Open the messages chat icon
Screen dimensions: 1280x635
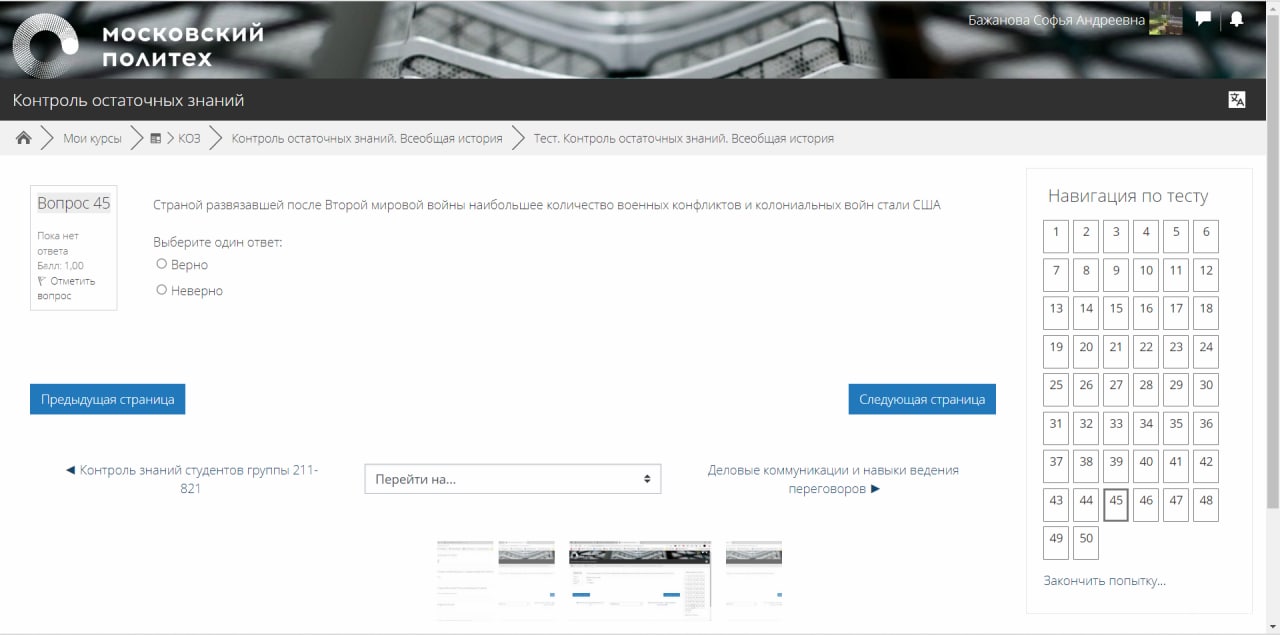tap(1203, 19)
